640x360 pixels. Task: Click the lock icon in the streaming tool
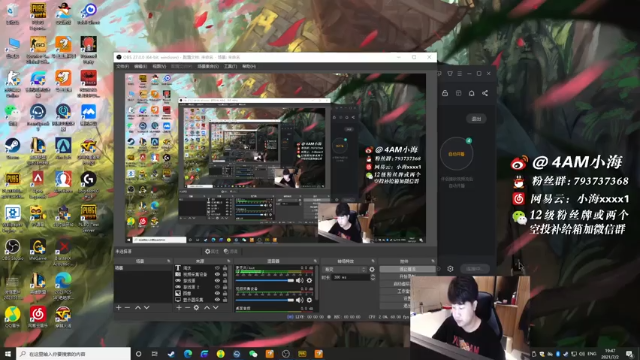(445, 93)
